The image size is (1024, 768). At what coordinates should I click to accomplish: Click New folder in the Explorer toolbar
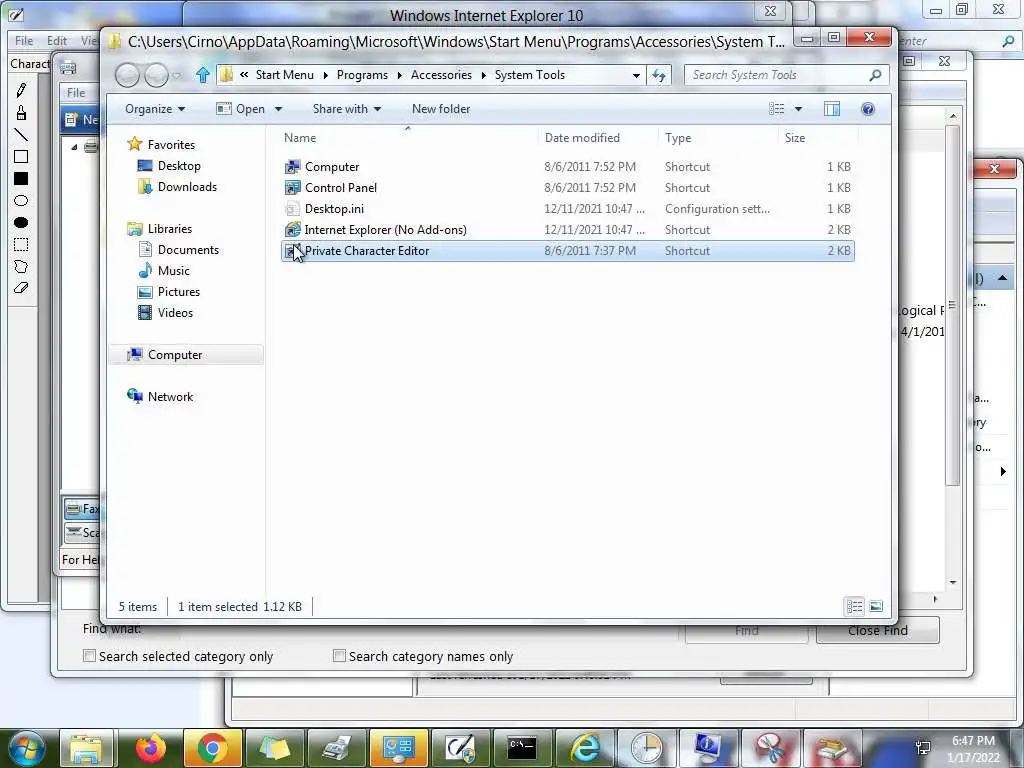(441, 109)
